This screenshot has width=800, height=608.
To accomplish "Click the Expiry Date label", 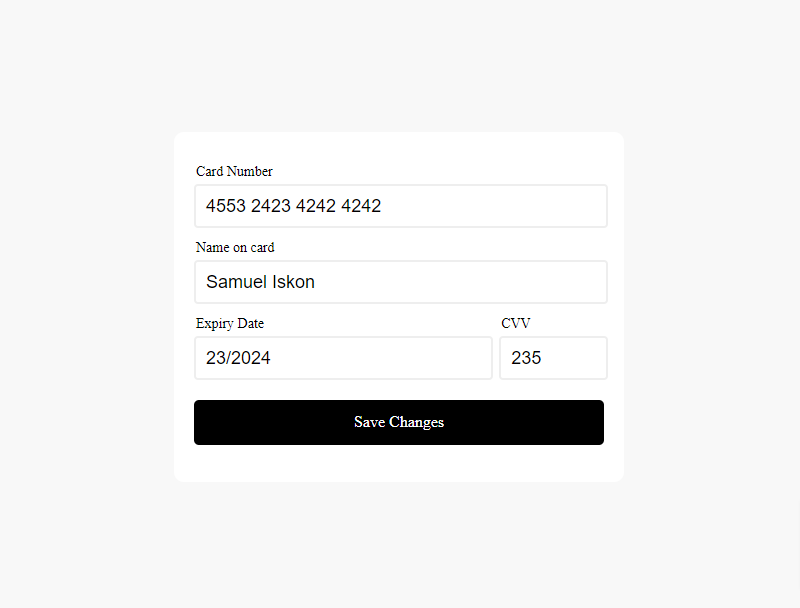I will point(230,323).
